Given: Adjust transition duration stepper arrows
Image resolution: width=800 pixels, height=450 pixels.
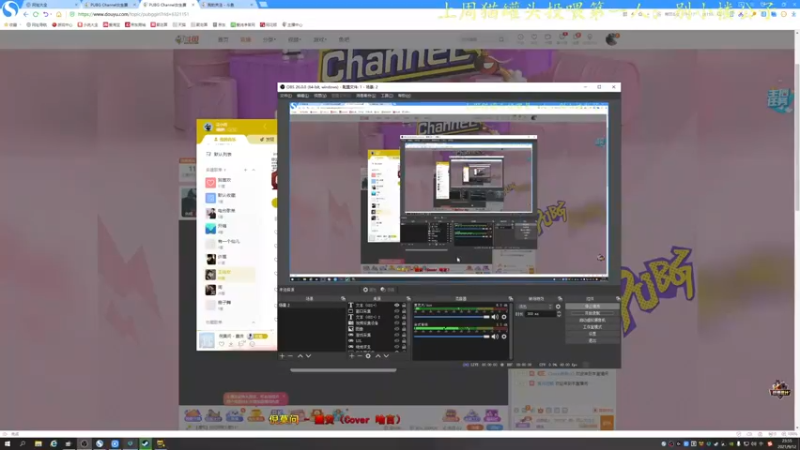Looking at the screenshot, I should click(559, 314).
